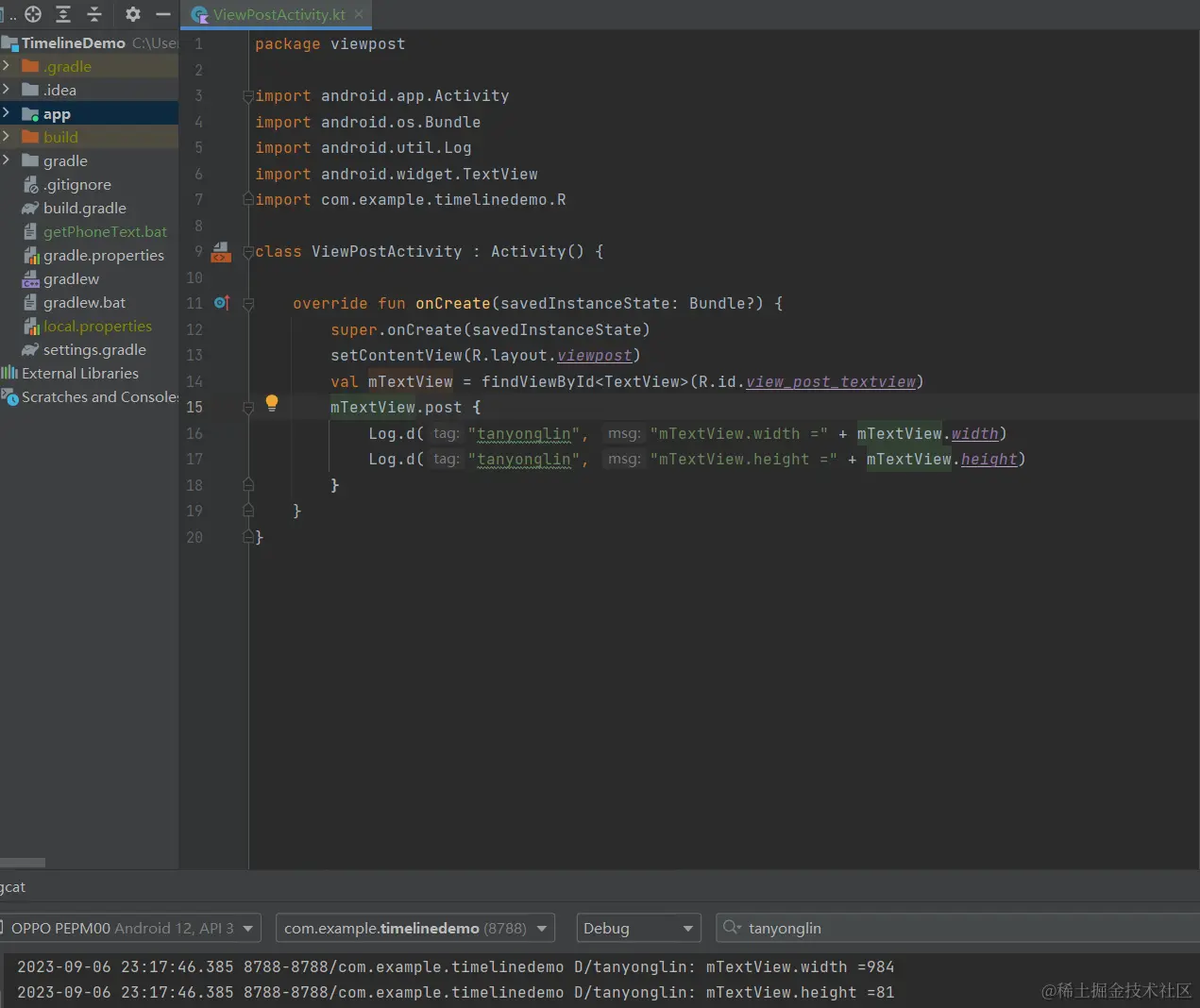Click the override gutter icon on line 11
Viewport: 1200px width, 1008px height.
[x=222, y=303]
